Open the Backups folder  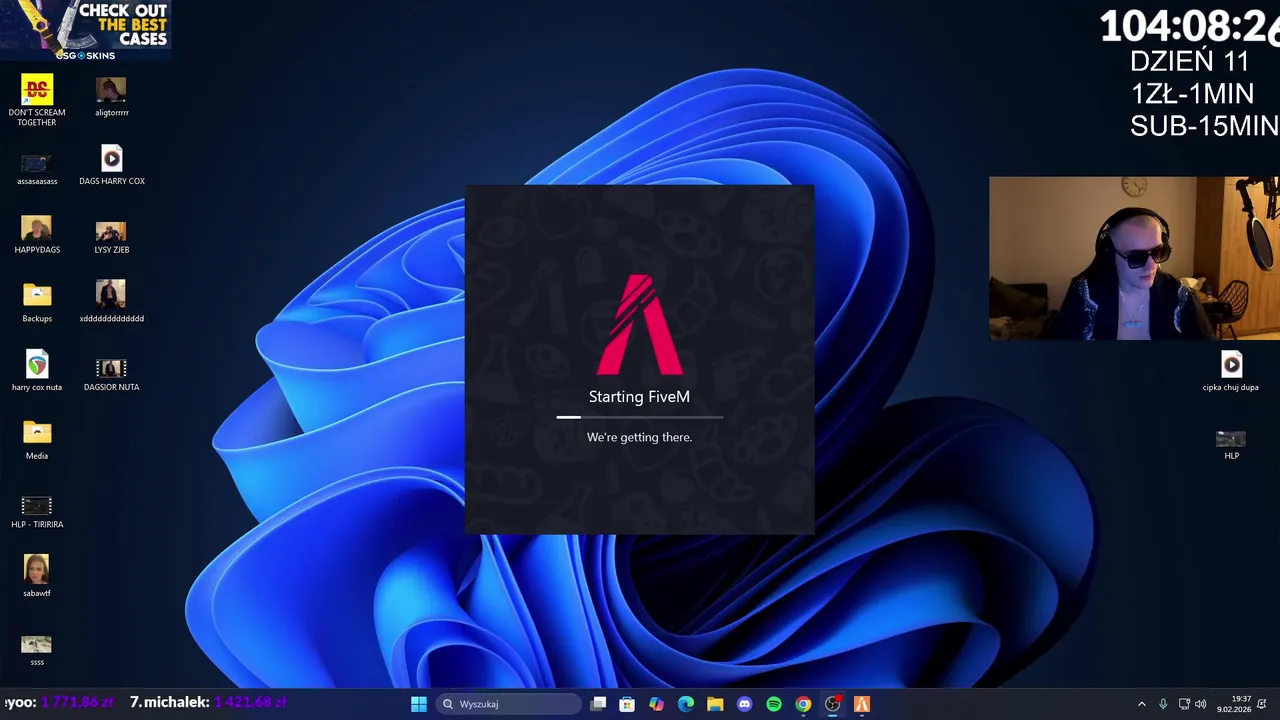37,303
